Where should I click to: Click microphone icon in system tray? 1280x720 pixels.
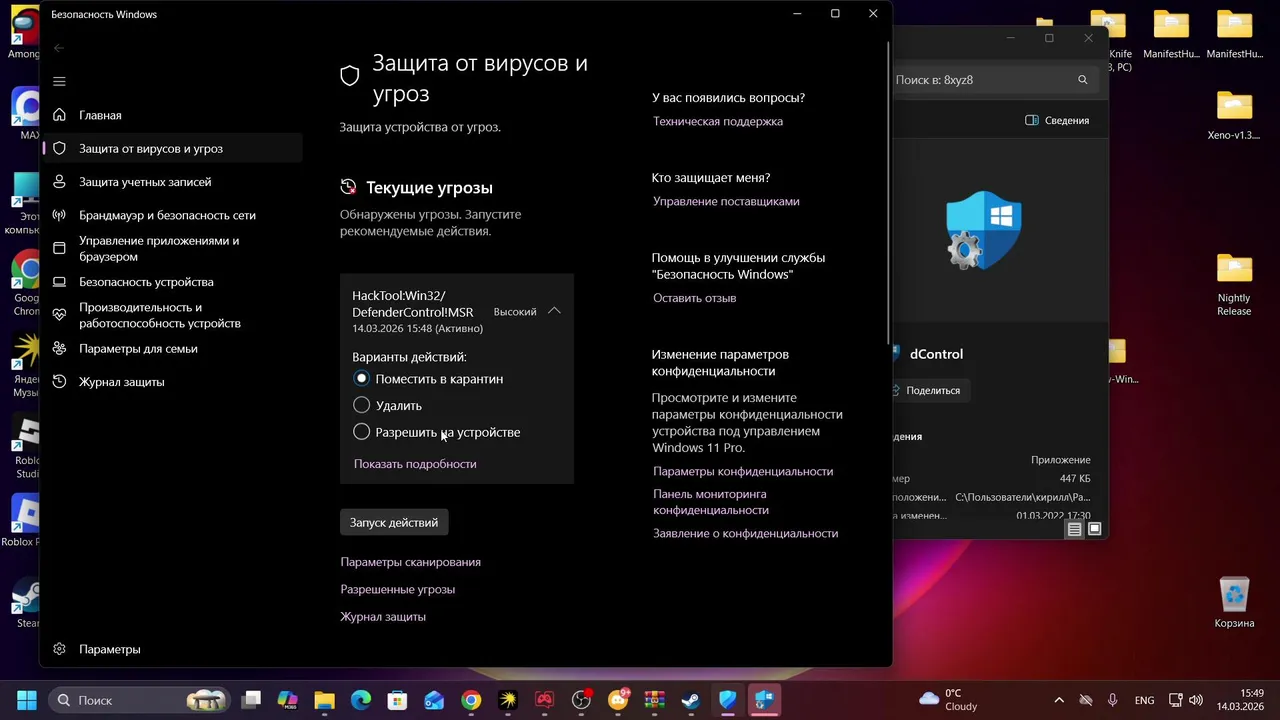click(1112, 700)
